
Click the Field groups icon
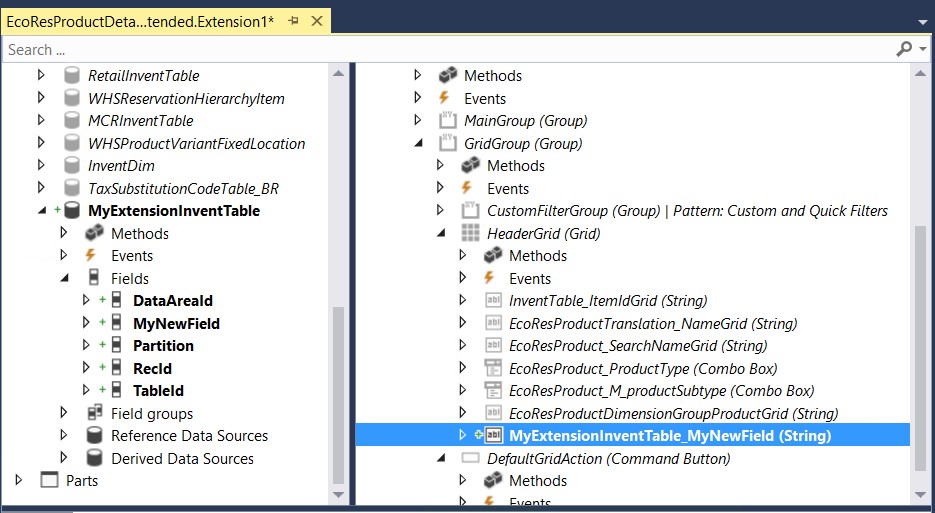94,413
